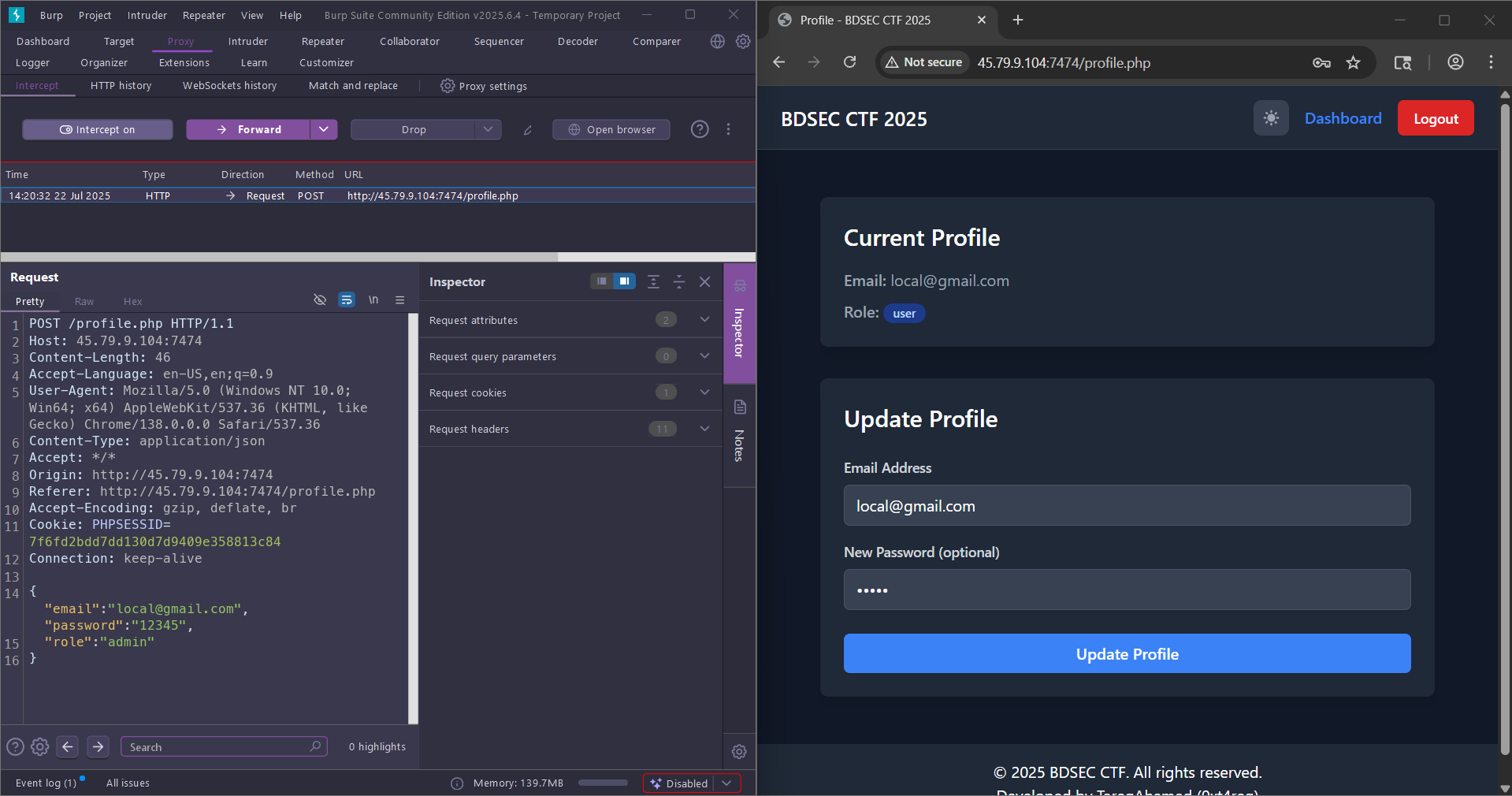Click Inspector collapse all sections icon
Viewport: 1512px width, 796px height.
click(679, 281)
